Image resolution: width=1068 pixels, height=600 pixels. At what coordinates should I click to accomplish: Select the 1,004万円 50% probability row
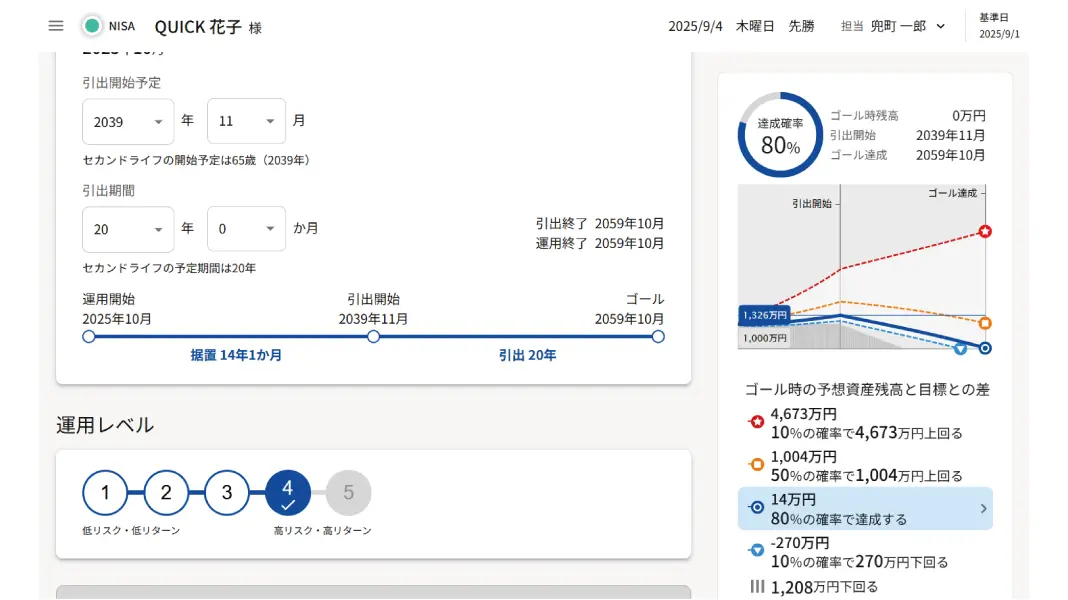[865, 467]
